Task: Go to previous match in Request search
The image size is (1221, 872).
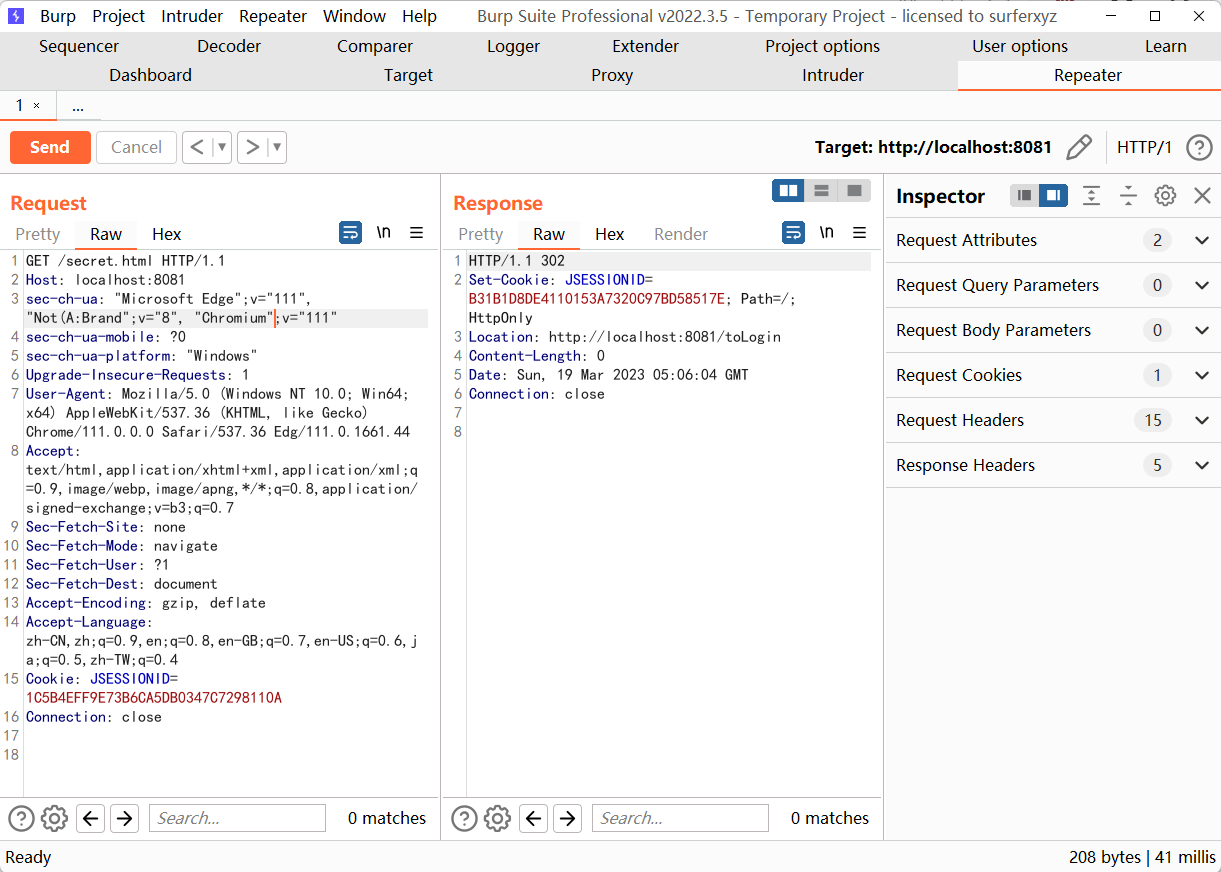Action: pos(91,818)
